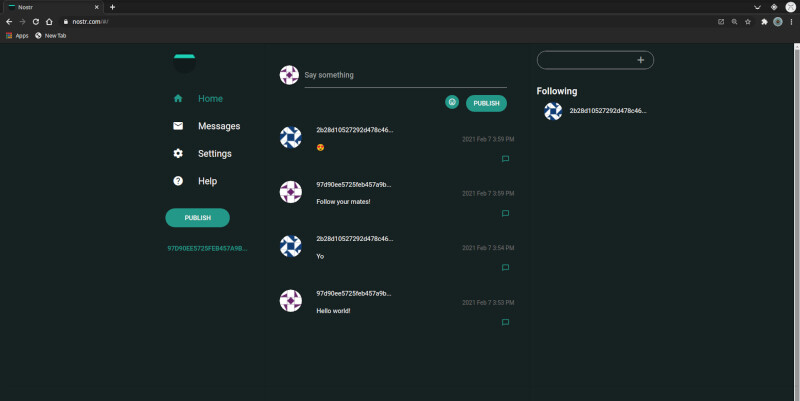Open own key link 97D90EE5725FEB457A9B
Screen dimensions: 800x401
coord(207,248)
